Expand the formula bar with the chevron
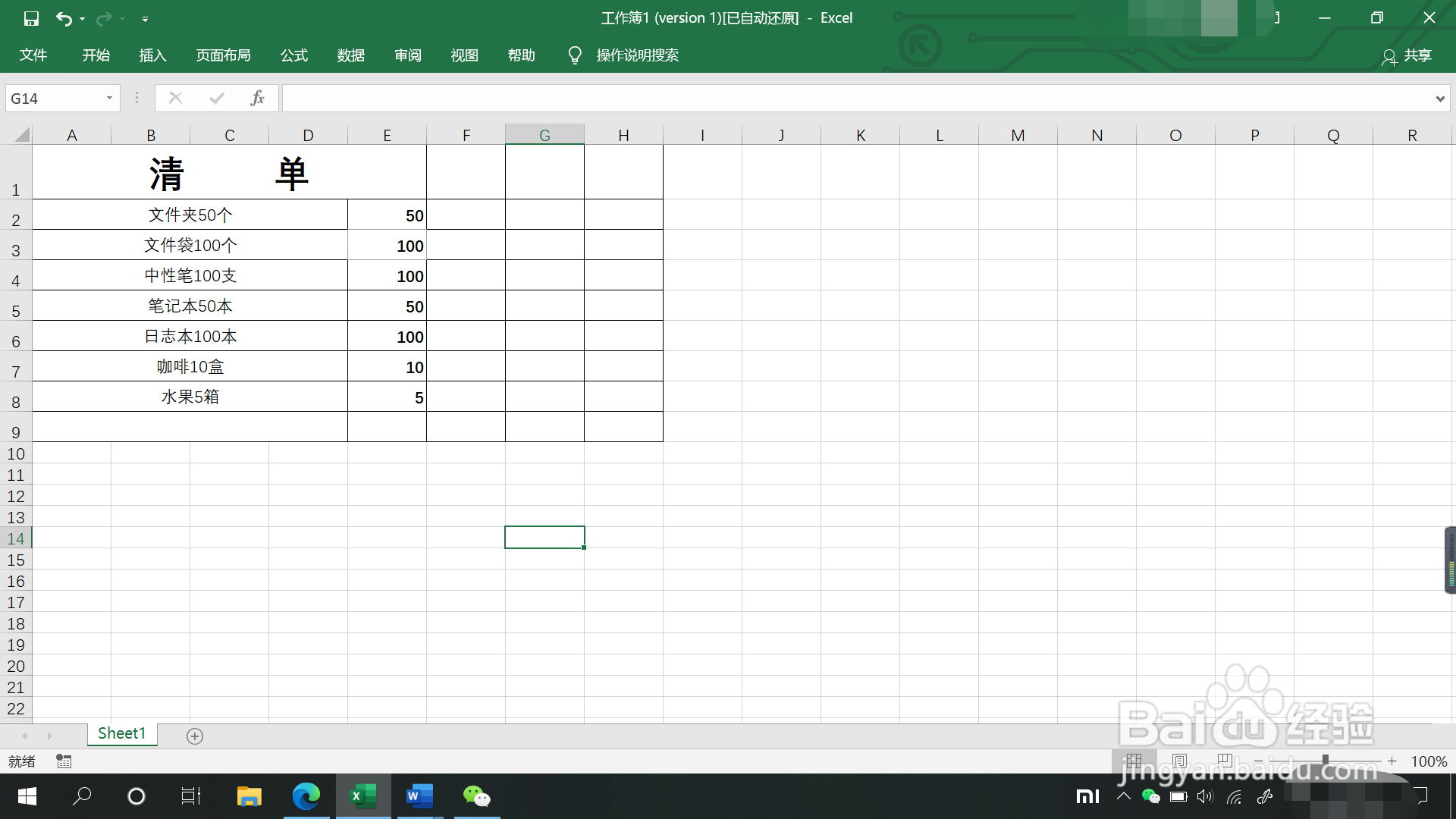1456x819 pixels. (x=1439, y=99)
